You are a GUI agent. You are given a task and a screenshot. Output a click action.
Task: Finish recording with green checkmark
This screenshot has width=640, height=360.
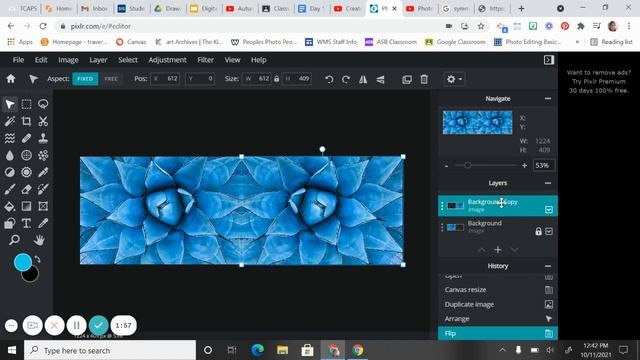click(98, 325)
